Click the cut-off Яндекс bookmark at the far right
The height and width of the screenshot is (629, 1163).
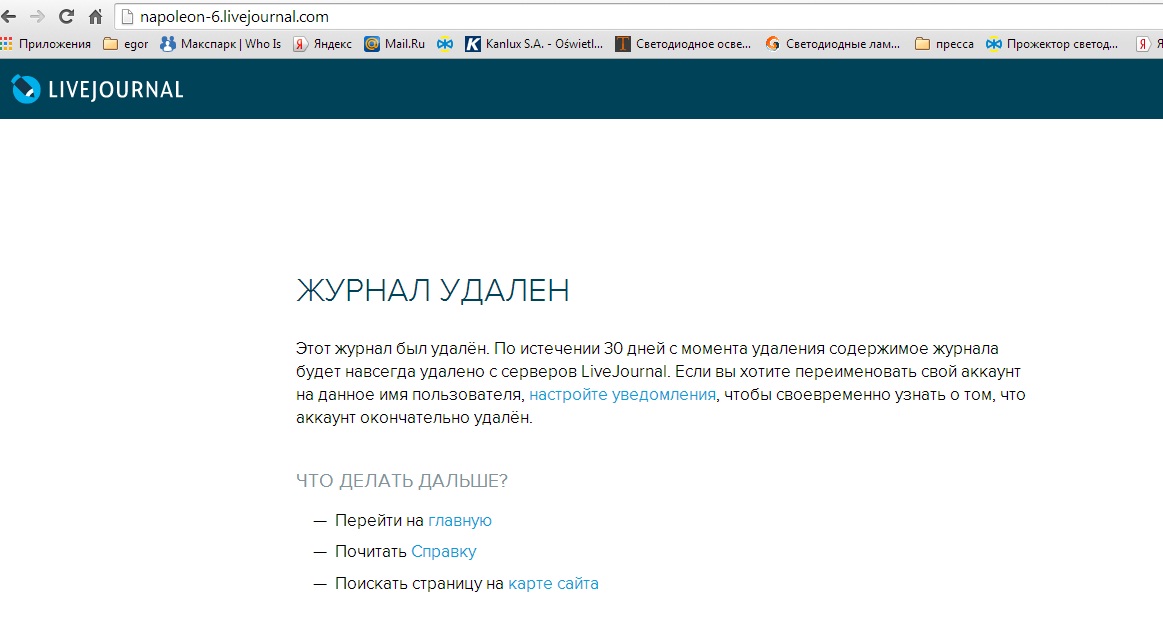[x=1148, y=44]
